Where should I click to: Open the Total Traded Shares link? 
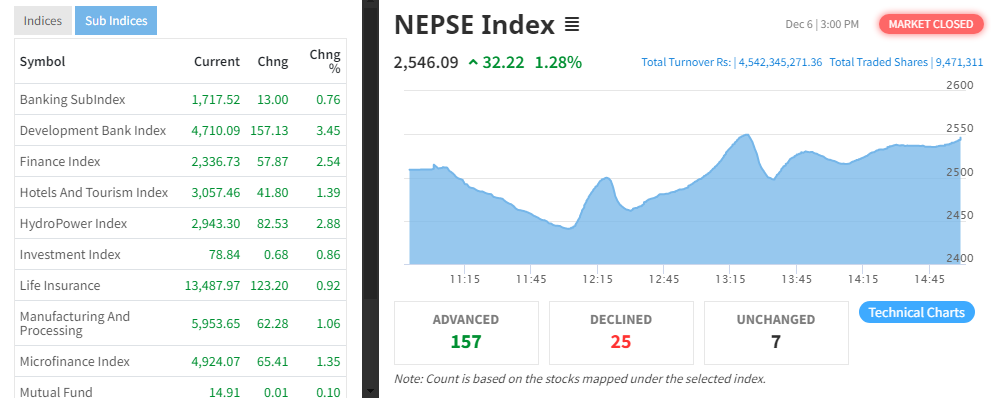tap(906, 62)
